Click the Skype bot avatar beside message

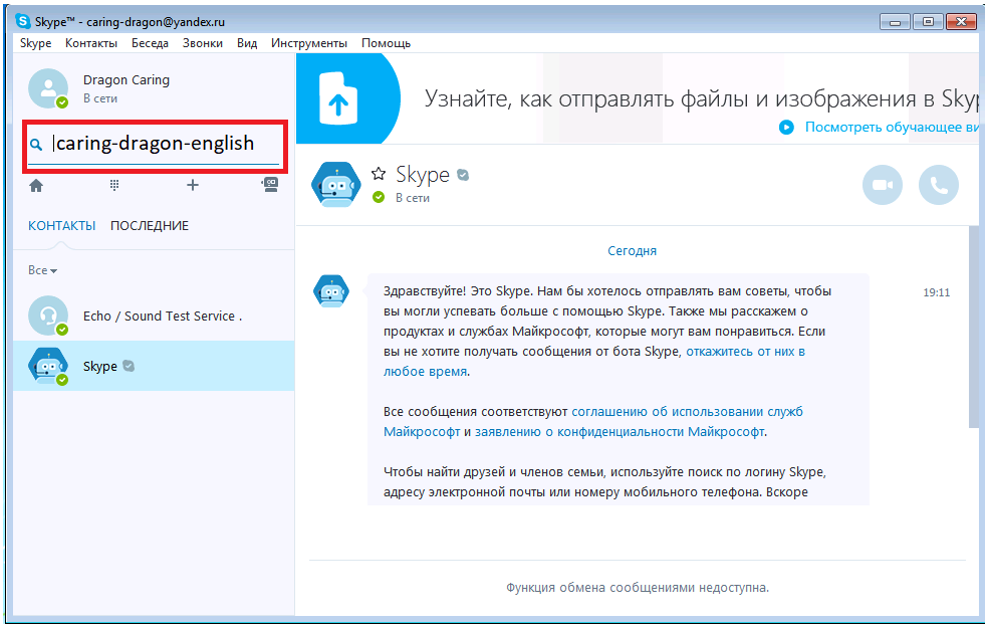click(331, 291)
